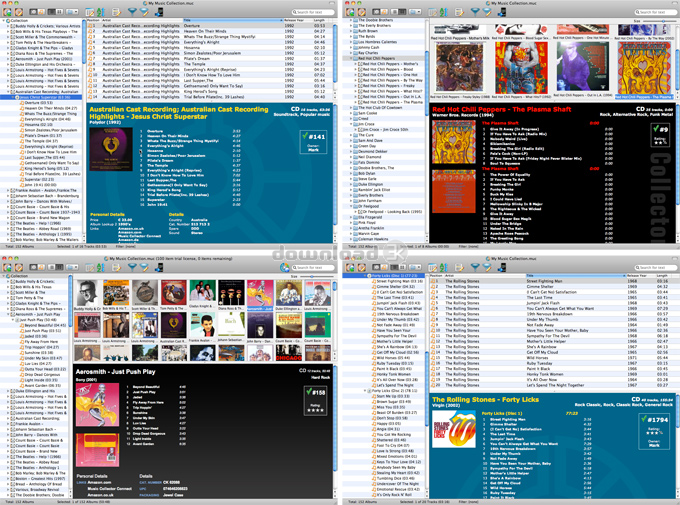
Task: Collapse the Aerosmith - Just Push Play tree node
Action: click(x=8, y=314)
